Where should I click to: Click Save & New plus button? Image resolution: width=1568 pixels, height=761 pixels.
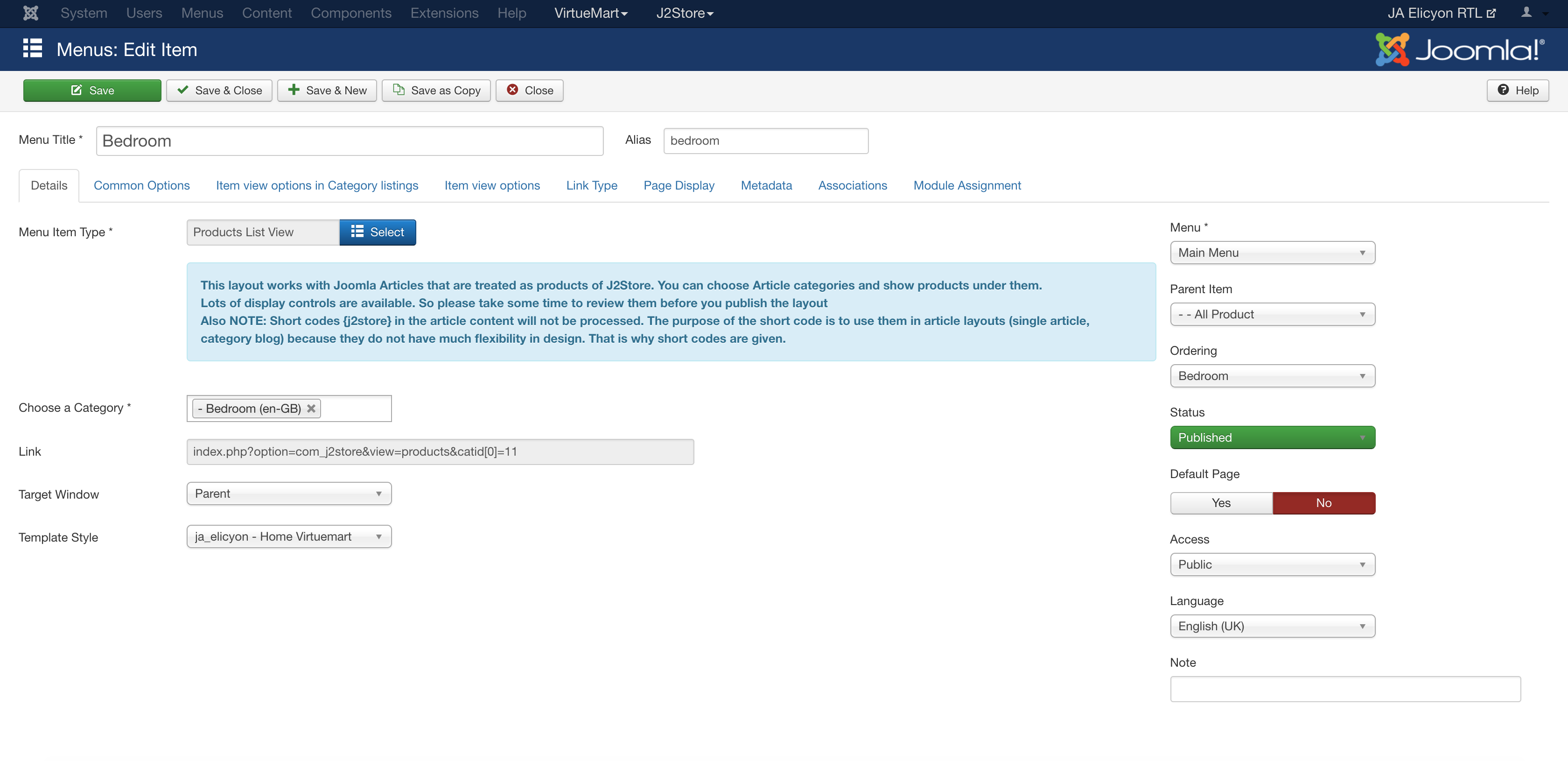[x=327, y=90]
